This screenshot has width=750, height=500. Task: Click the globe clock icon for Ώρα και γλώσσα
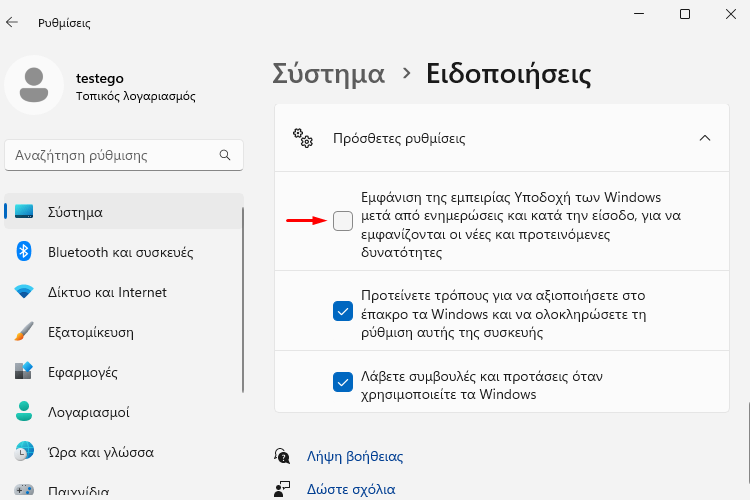[24, 452]
